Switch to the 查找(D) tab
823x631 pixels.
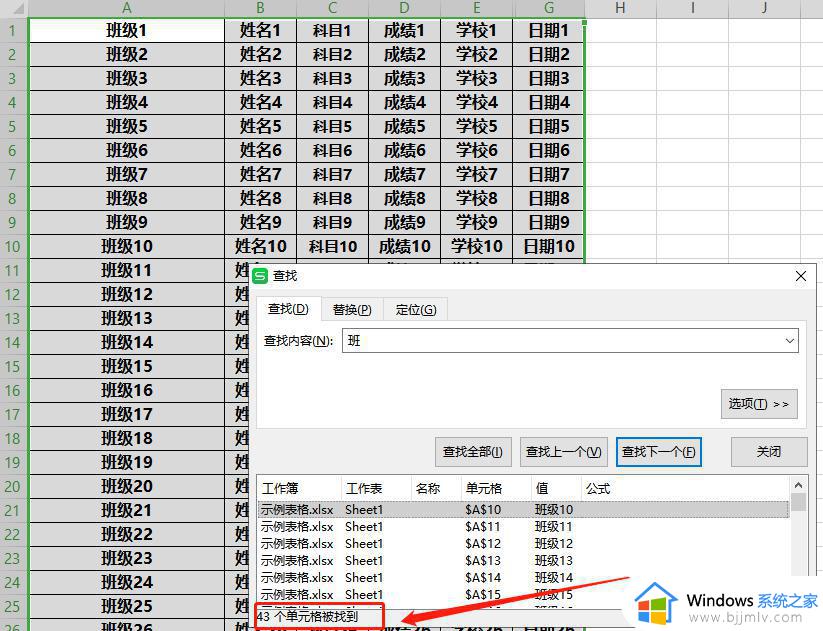point(288,309)
